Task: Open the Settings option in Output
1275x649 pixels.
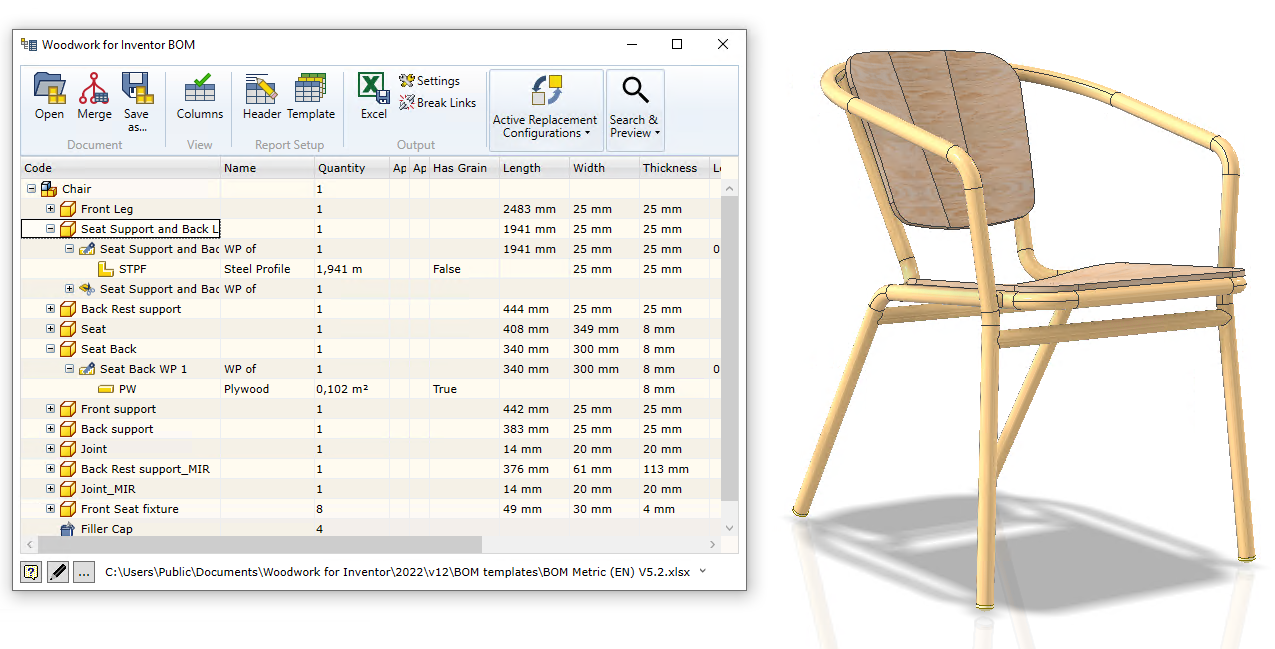Action: click(x=429, y=81)
